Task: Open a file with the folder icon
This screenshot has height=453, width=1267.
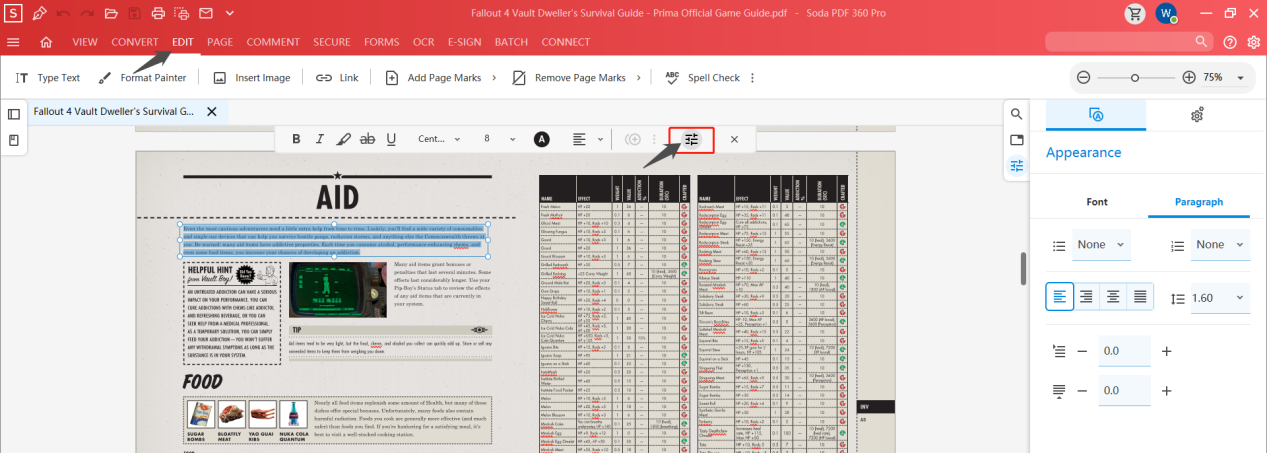Action: 110,14
